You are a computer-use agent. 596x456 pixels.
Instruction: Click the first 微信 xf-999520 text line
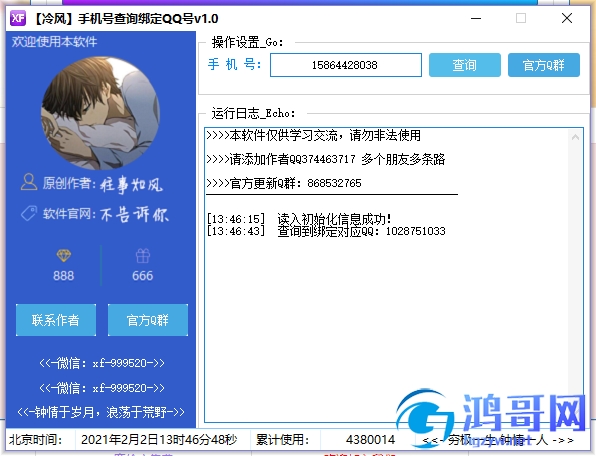(101, 363)
